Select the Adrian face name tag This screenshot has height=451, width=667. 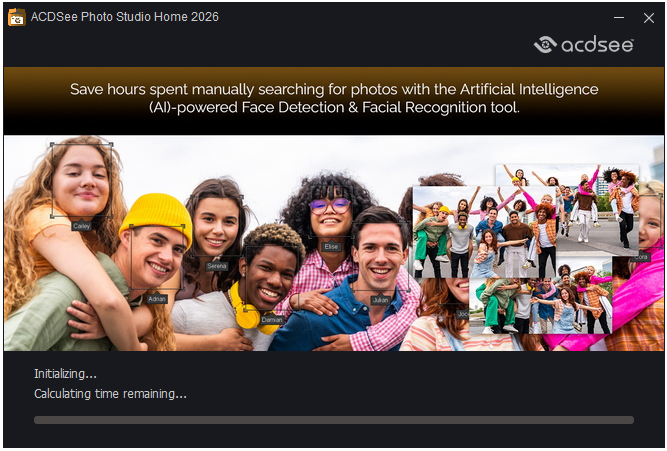(157, 299)
